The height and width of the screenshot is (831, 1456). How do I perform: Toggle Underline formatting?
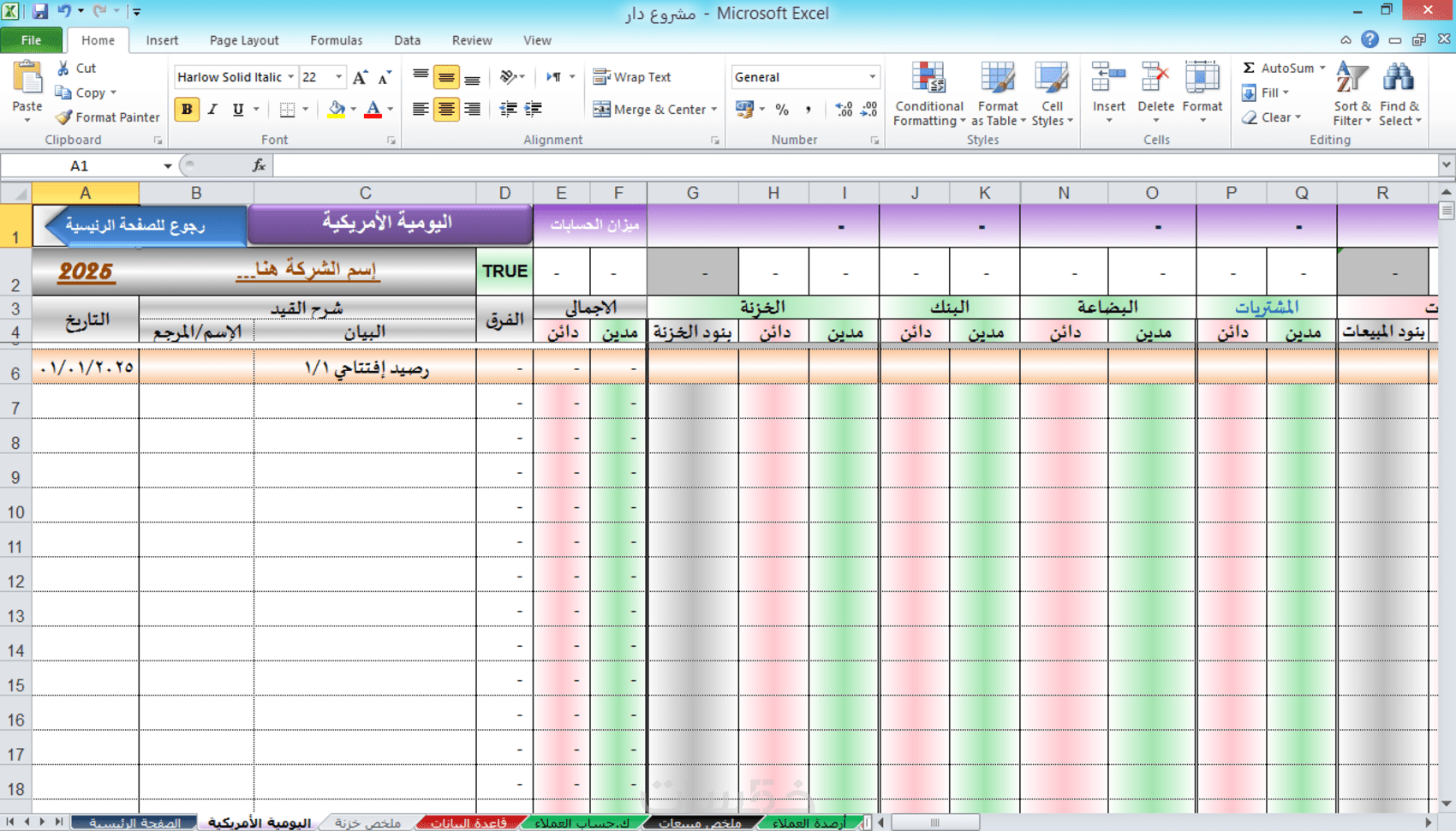click(238, 110)
